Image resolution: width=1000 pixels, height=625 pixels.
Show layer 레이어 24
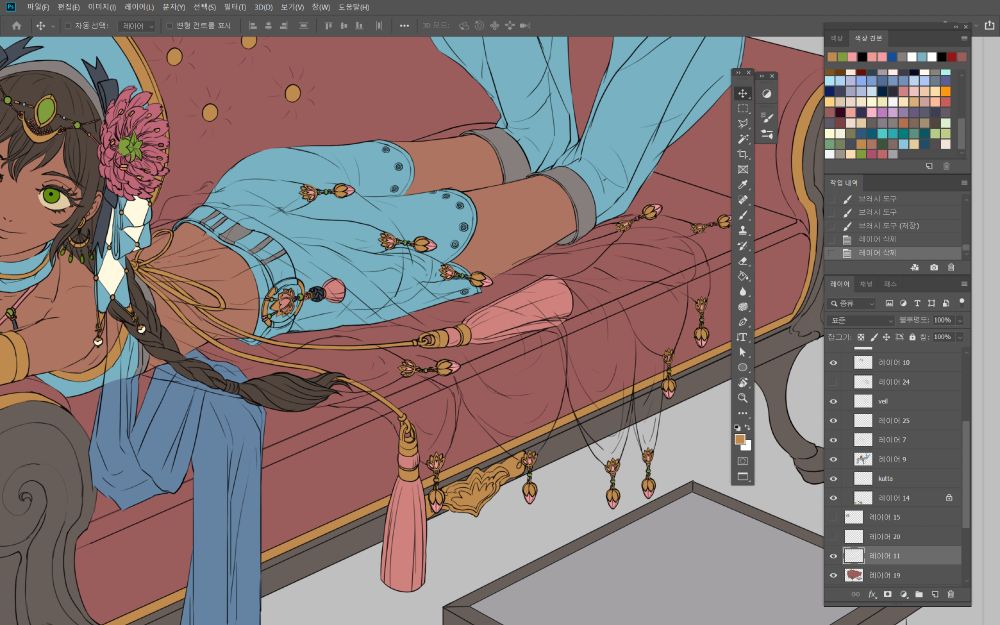833,382
